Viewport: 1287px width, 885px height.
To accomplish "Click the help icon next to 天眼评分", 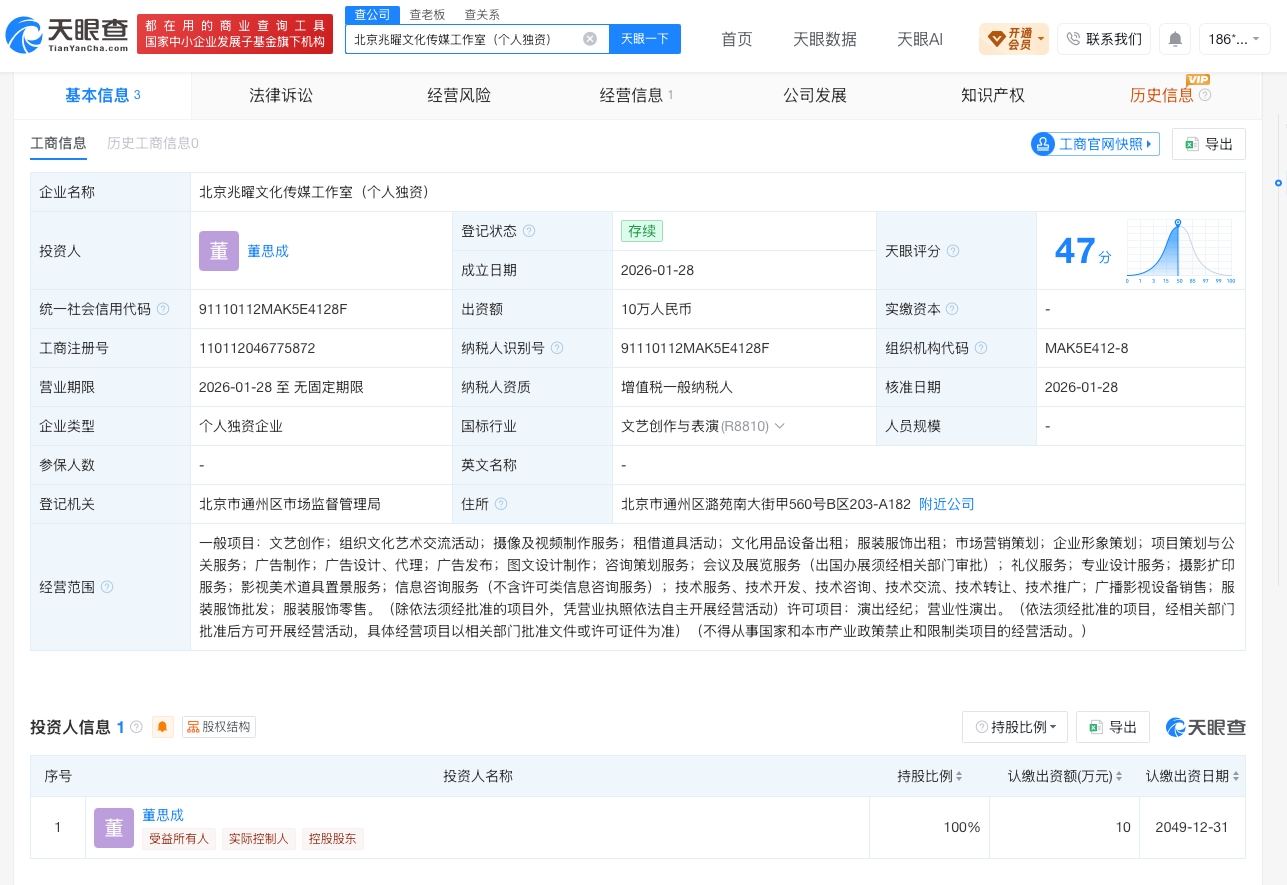I will [953, 251].
